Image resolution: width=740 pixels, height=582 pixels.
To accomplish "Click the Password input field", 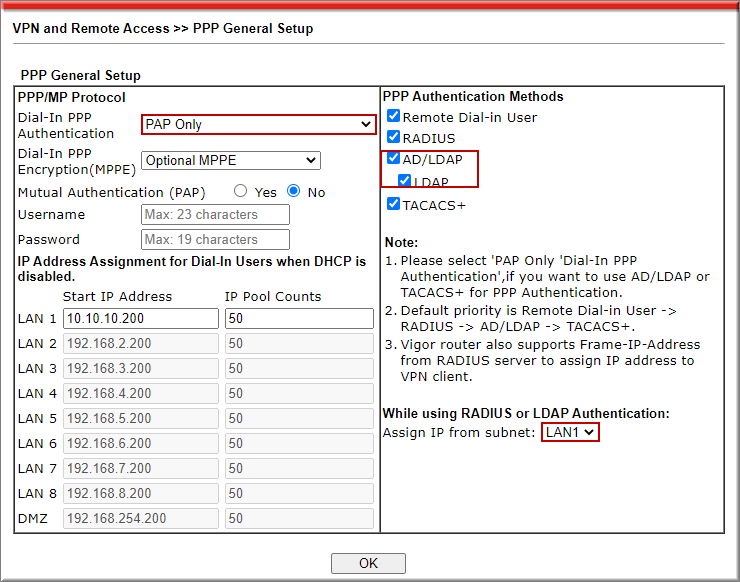I will pyautogui.click(x=215, y=239).
